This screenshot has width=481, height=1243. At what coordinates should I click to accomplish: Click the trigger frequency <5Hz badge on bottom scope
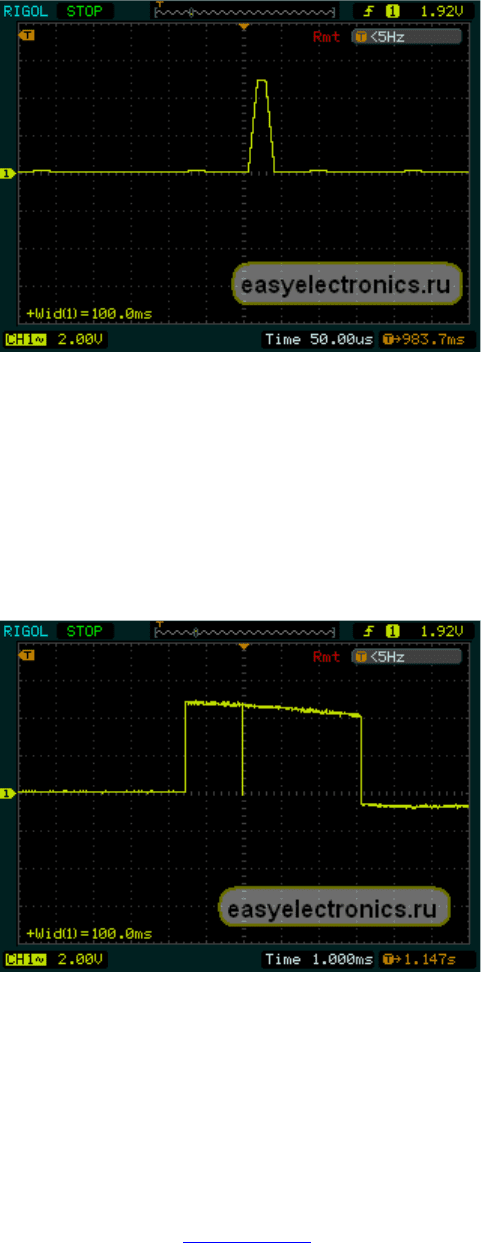(408, 657)
